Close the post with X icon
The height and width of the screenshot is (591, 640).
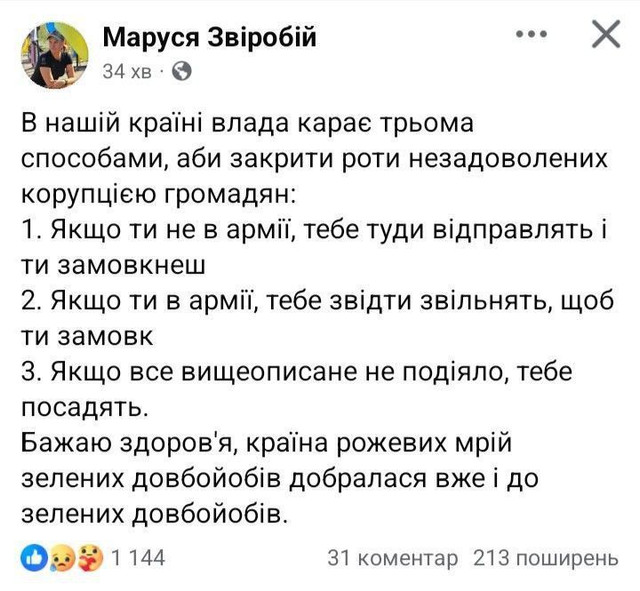tap(606, 34)
